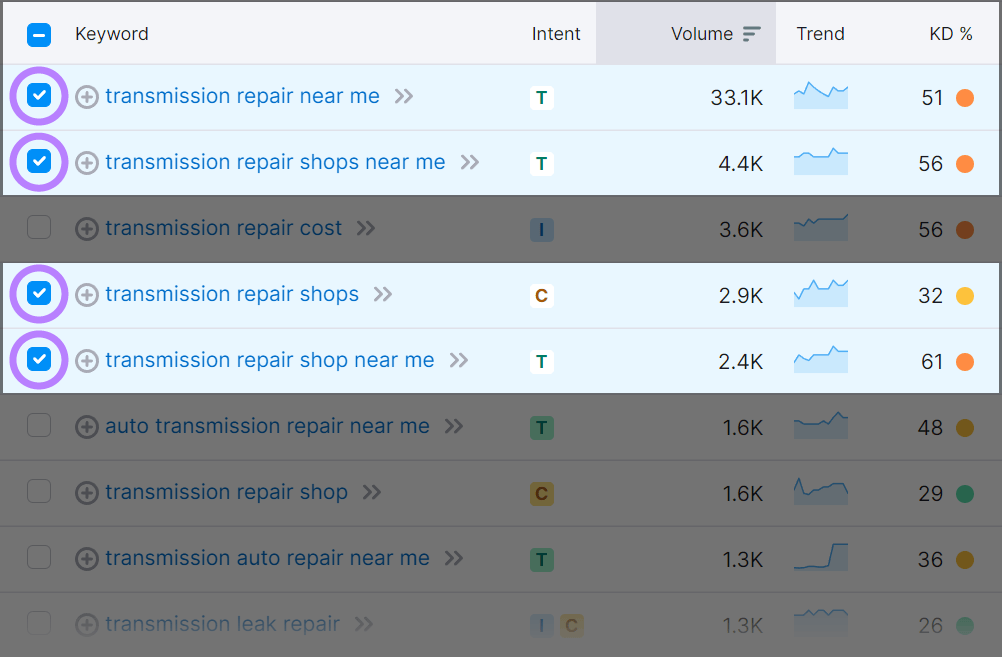1002x657 pixels.
Task: Click the 3.6K volume value
Action: pyautogui.click(x=741, y=229)
